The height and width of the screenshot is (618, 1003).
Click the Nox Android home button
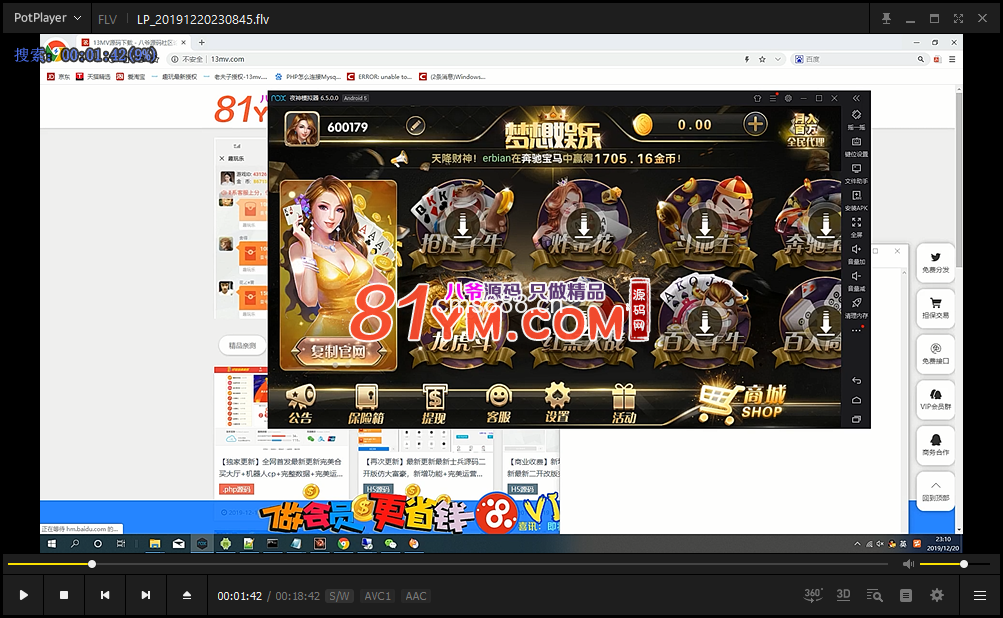tap(857, 400)
